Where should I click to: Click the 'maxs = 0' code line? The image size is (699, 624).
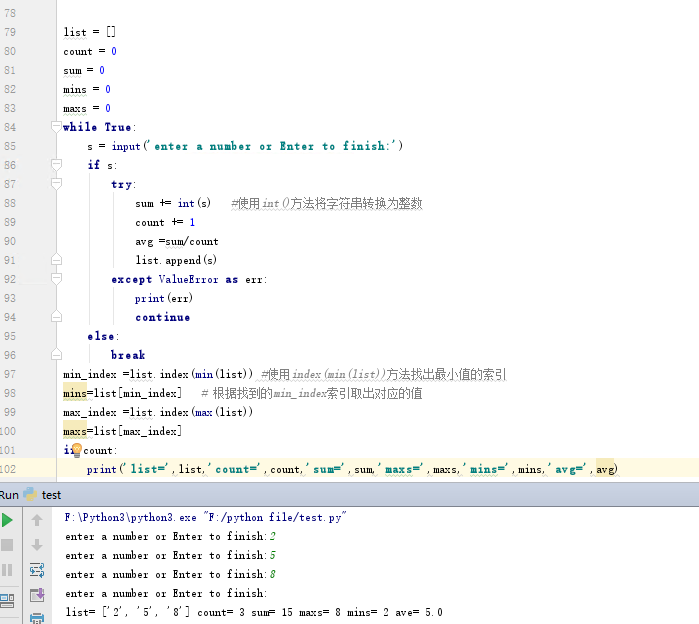86,108
